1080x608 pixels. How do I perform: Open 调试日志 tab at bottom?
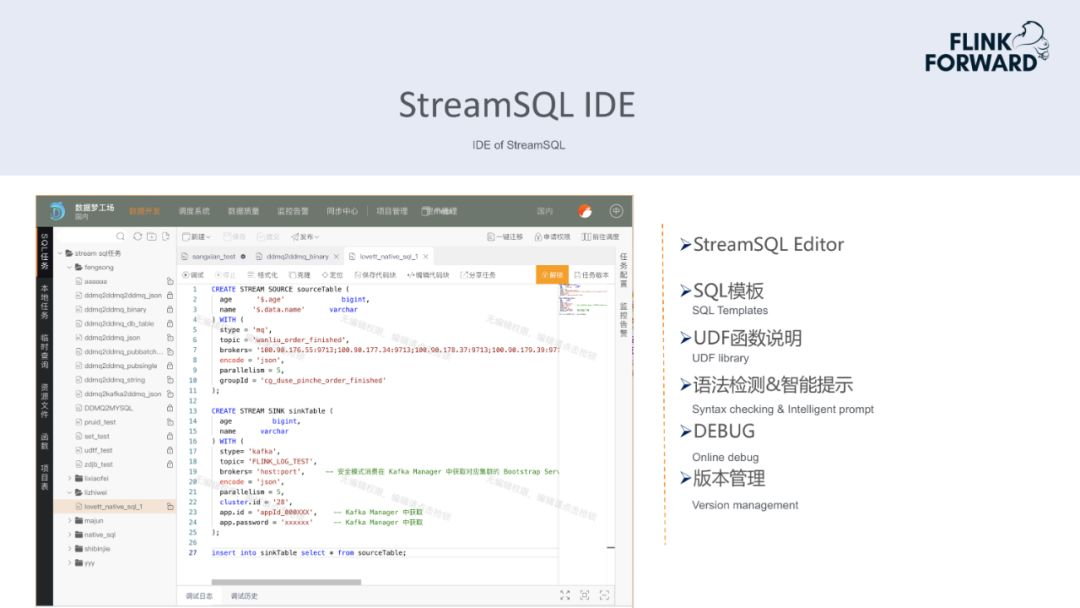[199, 596]
